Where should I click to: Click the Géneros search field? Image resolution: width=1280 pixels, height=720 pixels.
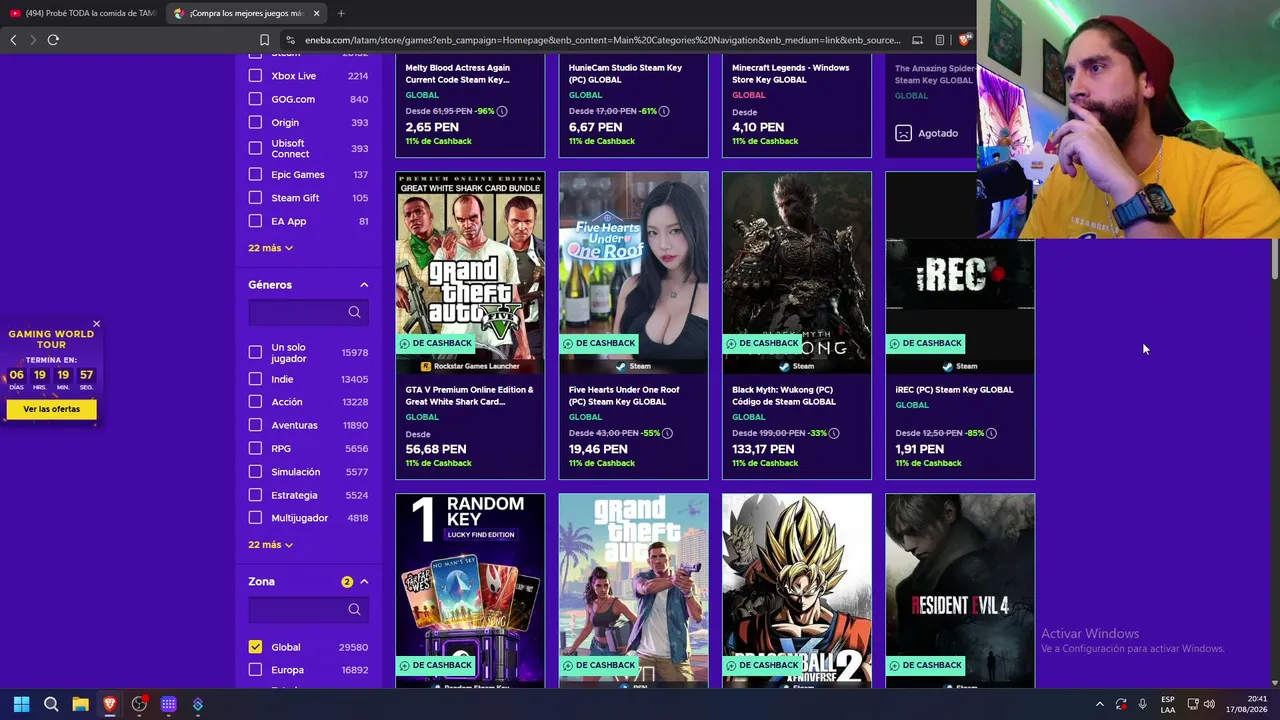tap(308, 313)
